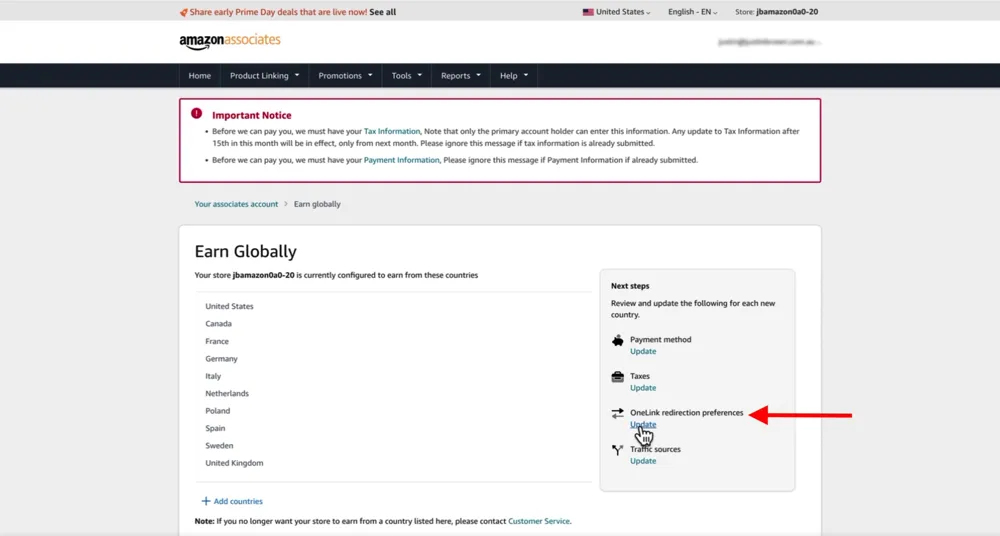
Task: Click the United States flag icon
Action: pos(588,12)
